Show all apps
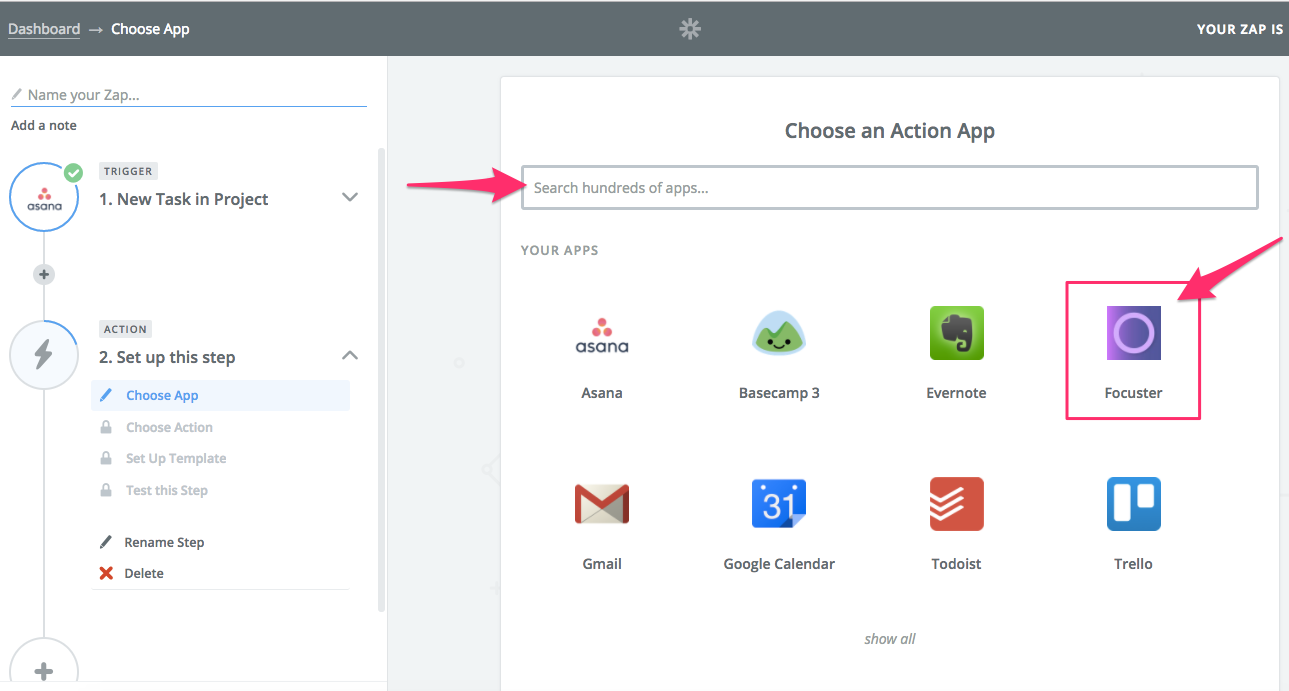Image resolution: width=1289 pixels, height=691 pixels. tap(890, 639)
